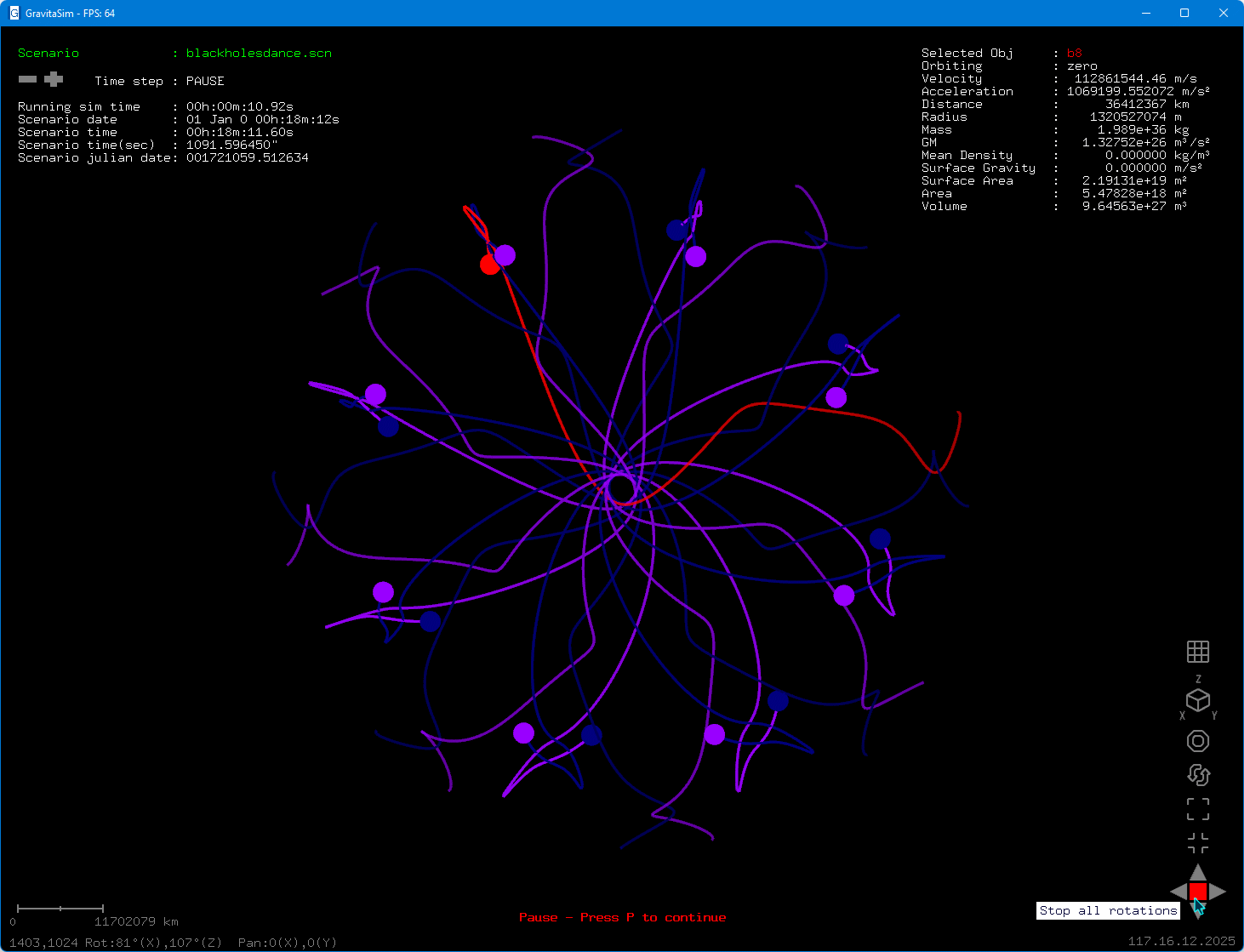Click the minus button to decrease time step
This screenshot has width=1244, height=952.
click(27, 78)
